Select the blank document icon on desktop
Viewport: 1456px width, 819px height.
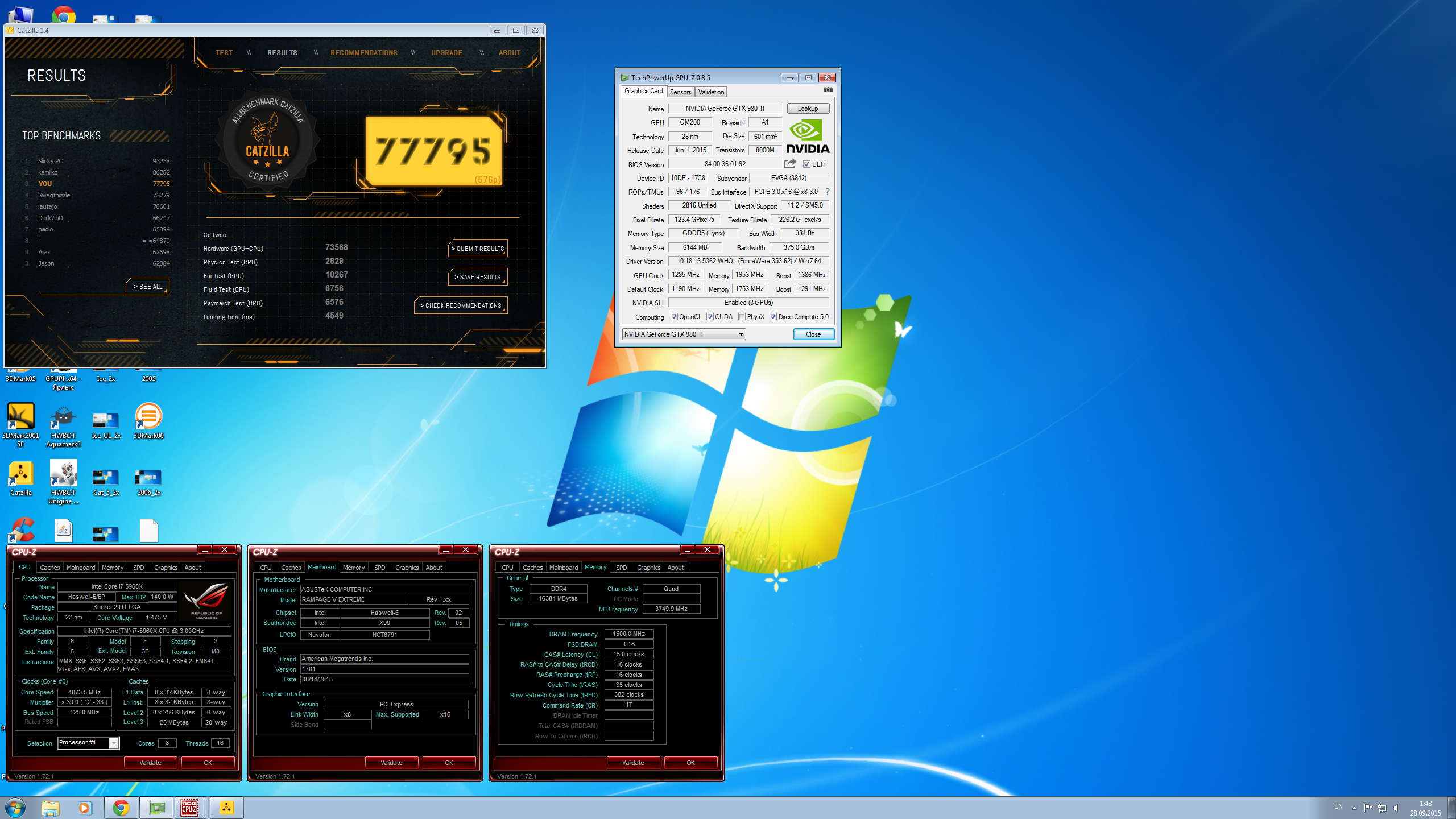click(148, 530)
